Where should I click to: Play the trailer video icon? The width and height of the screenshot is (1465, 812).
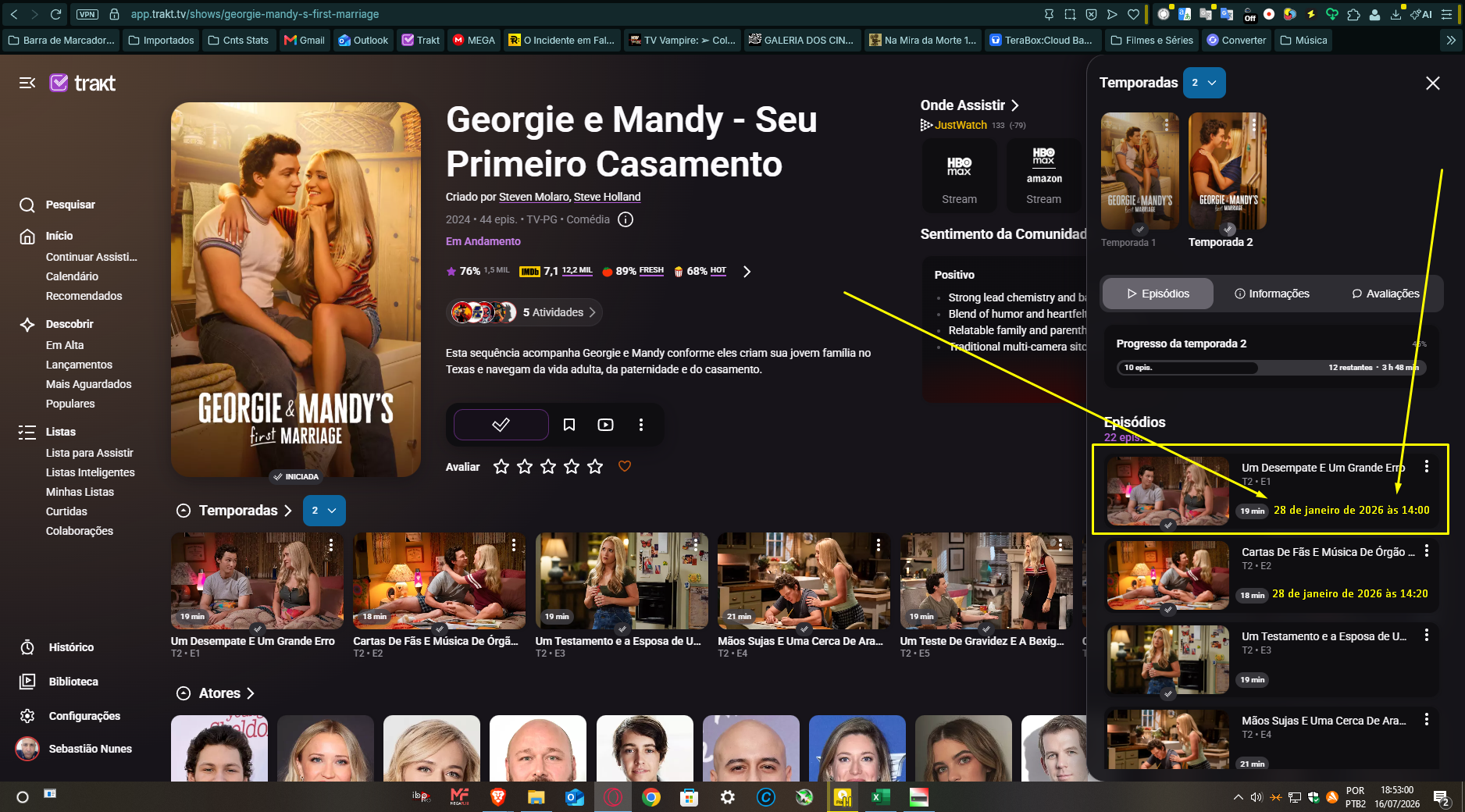tap(605, 425)
